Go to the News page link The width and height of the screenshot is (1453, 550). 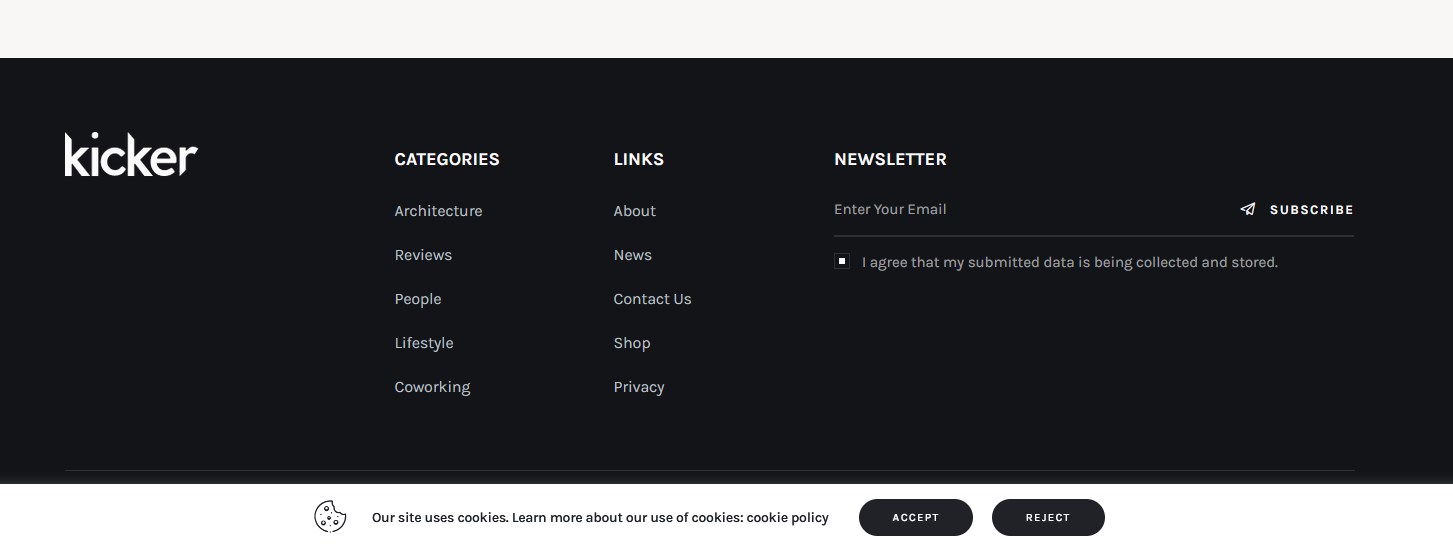click(x=633, y=255)
